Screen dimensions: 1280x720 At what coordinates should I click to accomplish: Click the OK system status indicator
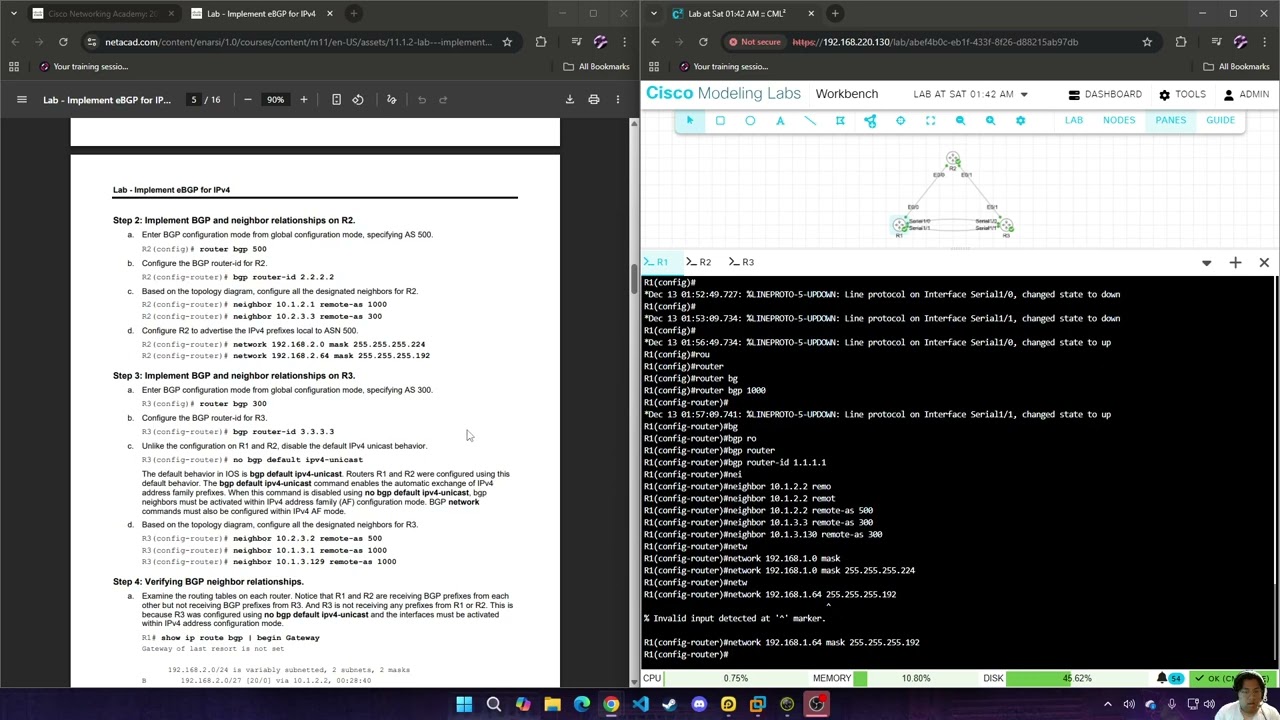click(1232, 678)
